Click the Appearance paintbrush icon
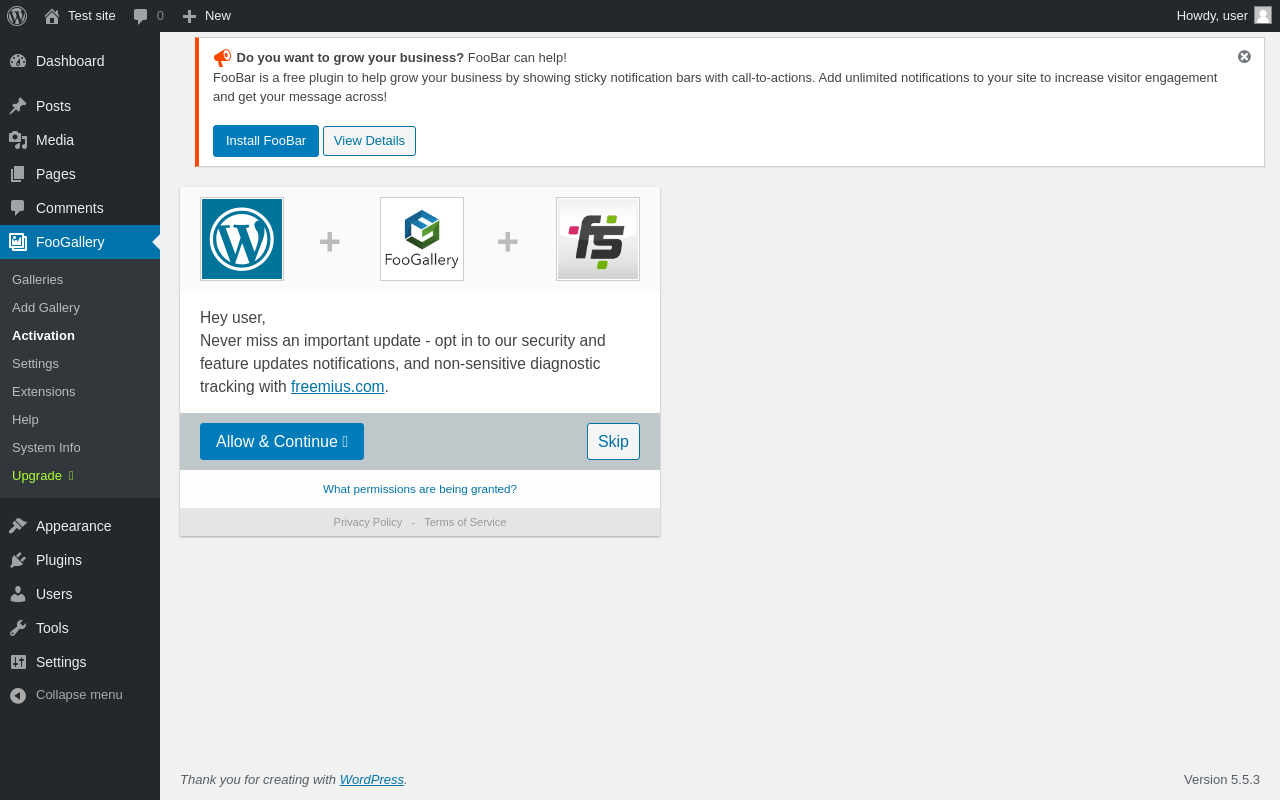This screenshot has width=1280, height=800. point(18,526)
